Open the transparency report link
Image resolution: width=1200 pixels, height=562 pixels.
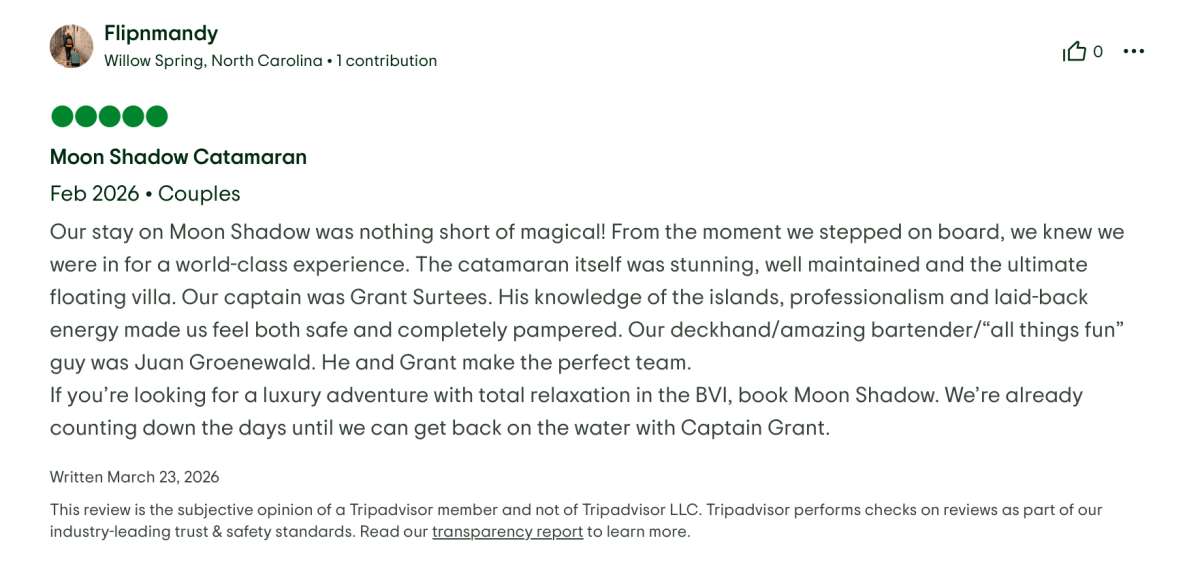(507, 532)
